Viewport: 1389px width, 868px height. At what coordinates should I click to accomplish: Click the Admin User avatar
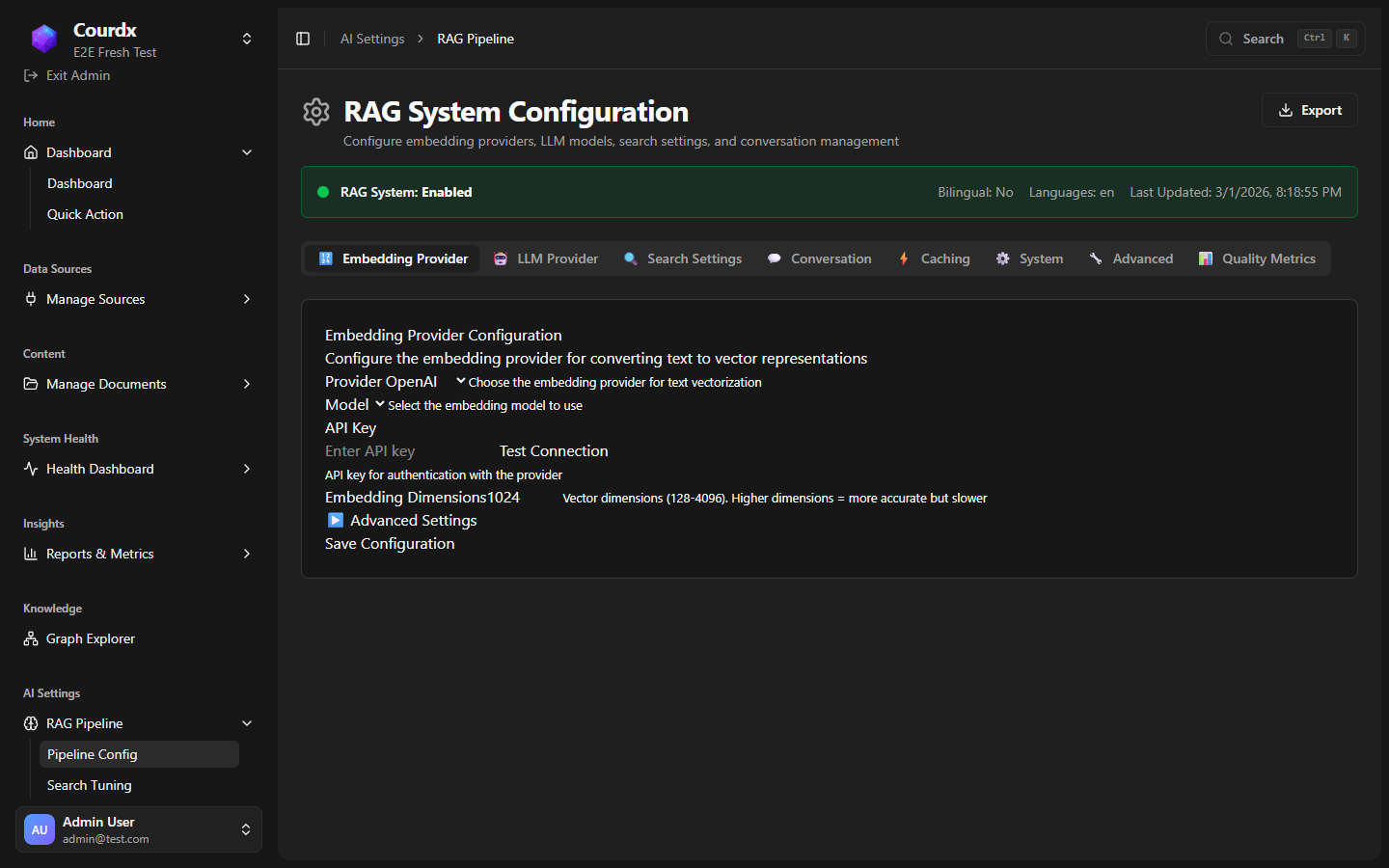click(x=40, y=829)
